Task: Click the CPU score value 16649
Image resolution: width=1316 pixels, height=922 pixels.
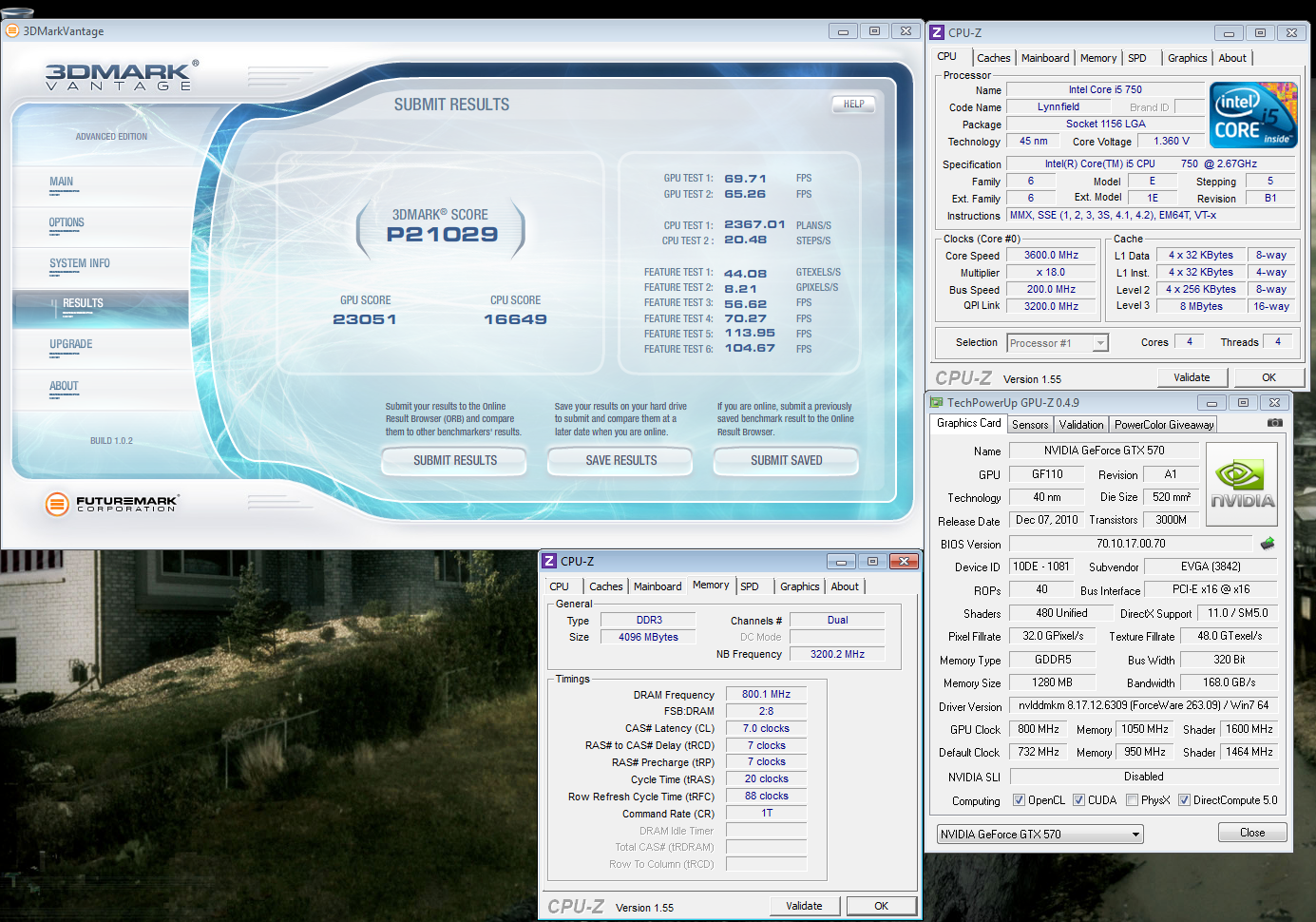Action: click(515, 319)
